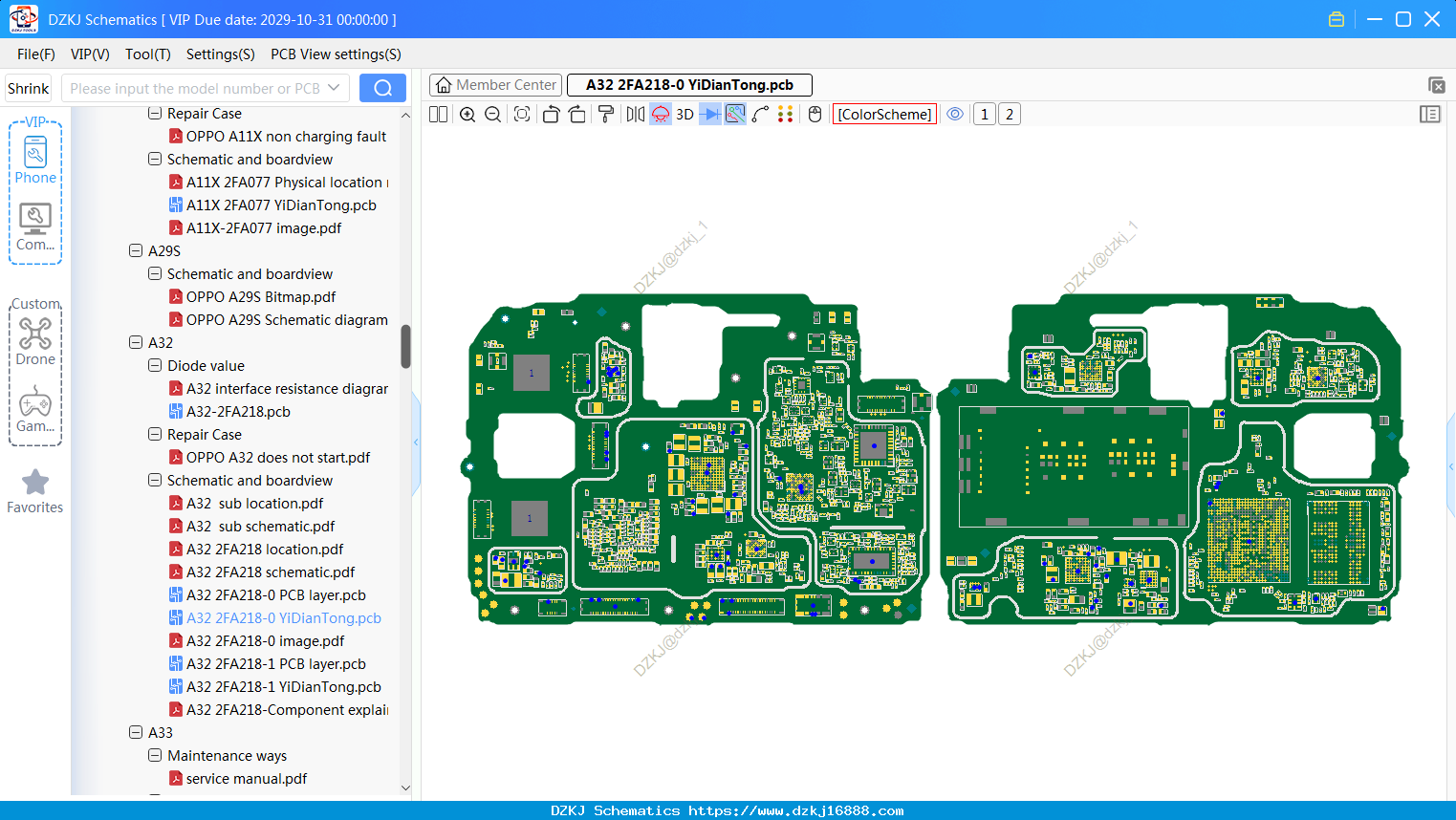Click the DZKJ app logo
Viewport: 1456px width, 820px height.
(23, 19)
